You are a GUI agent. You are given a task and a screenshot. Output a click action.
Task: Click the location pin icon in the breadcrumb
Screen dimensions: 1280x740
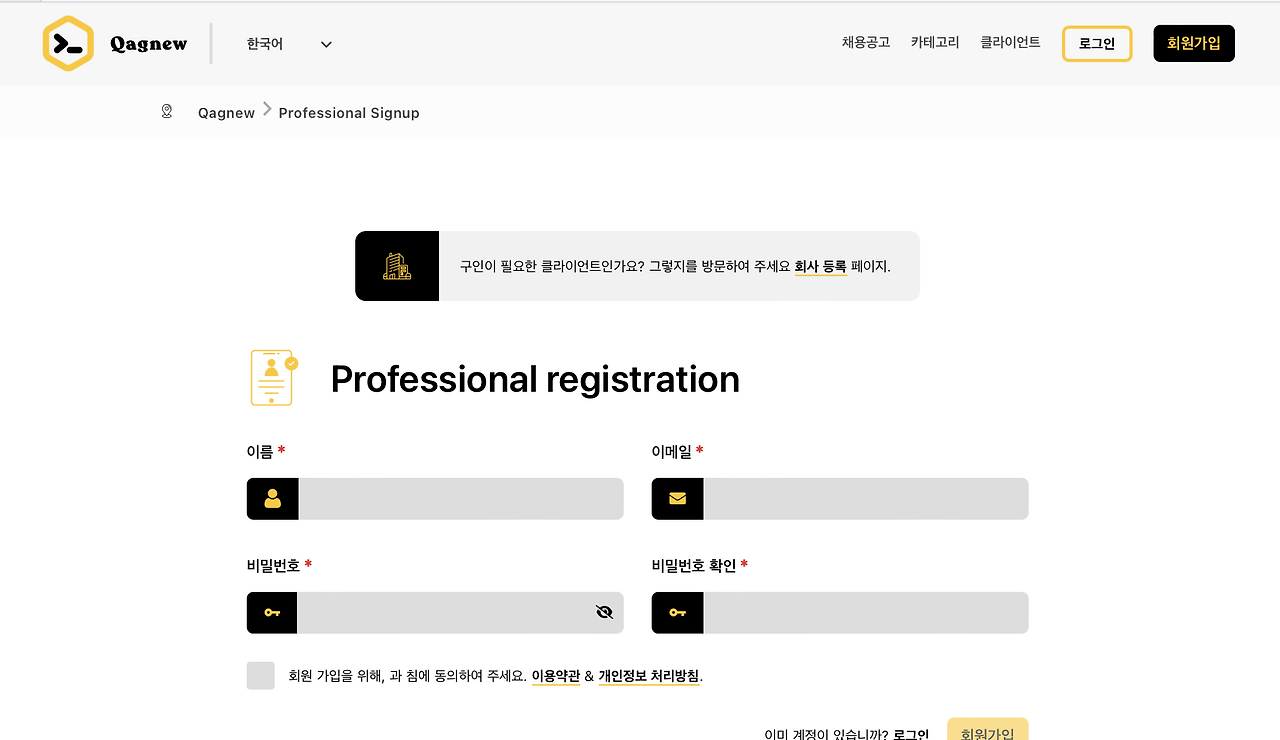coord(166,111)
